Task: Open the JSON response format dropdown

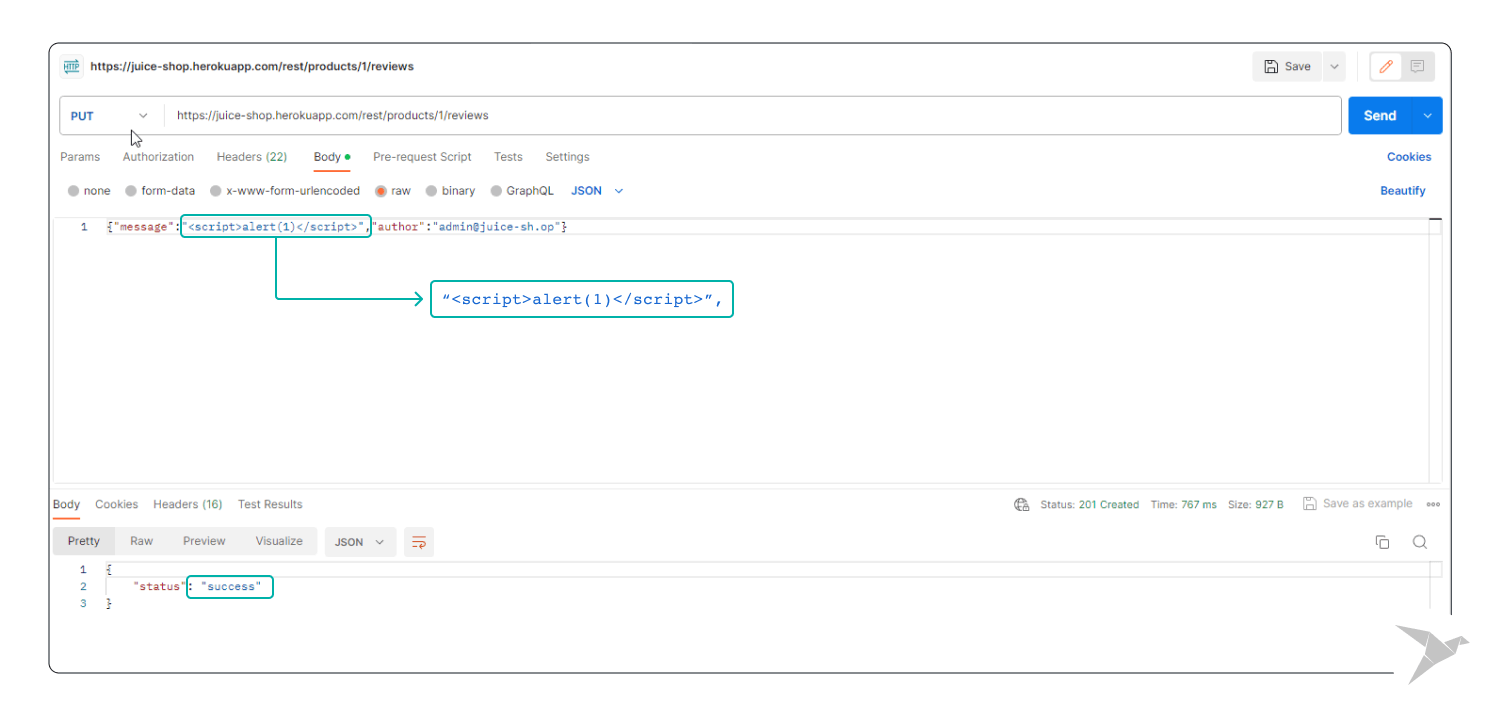Action: [360, 542]
